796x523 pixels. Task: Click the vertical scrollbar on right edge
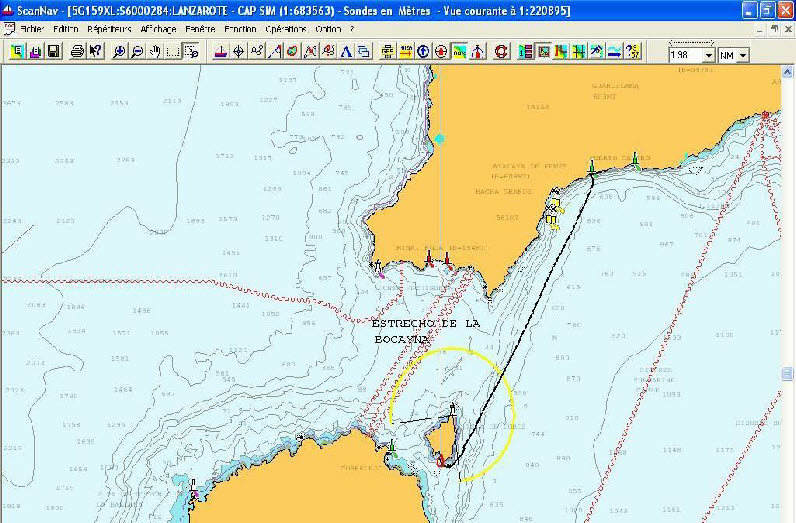(788, 300)
